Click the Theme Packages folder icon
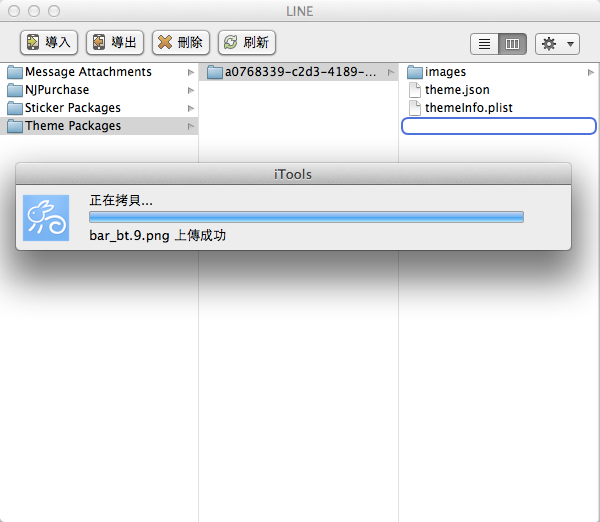The height and width of the screenshot is (522, 600). point(15,126)
